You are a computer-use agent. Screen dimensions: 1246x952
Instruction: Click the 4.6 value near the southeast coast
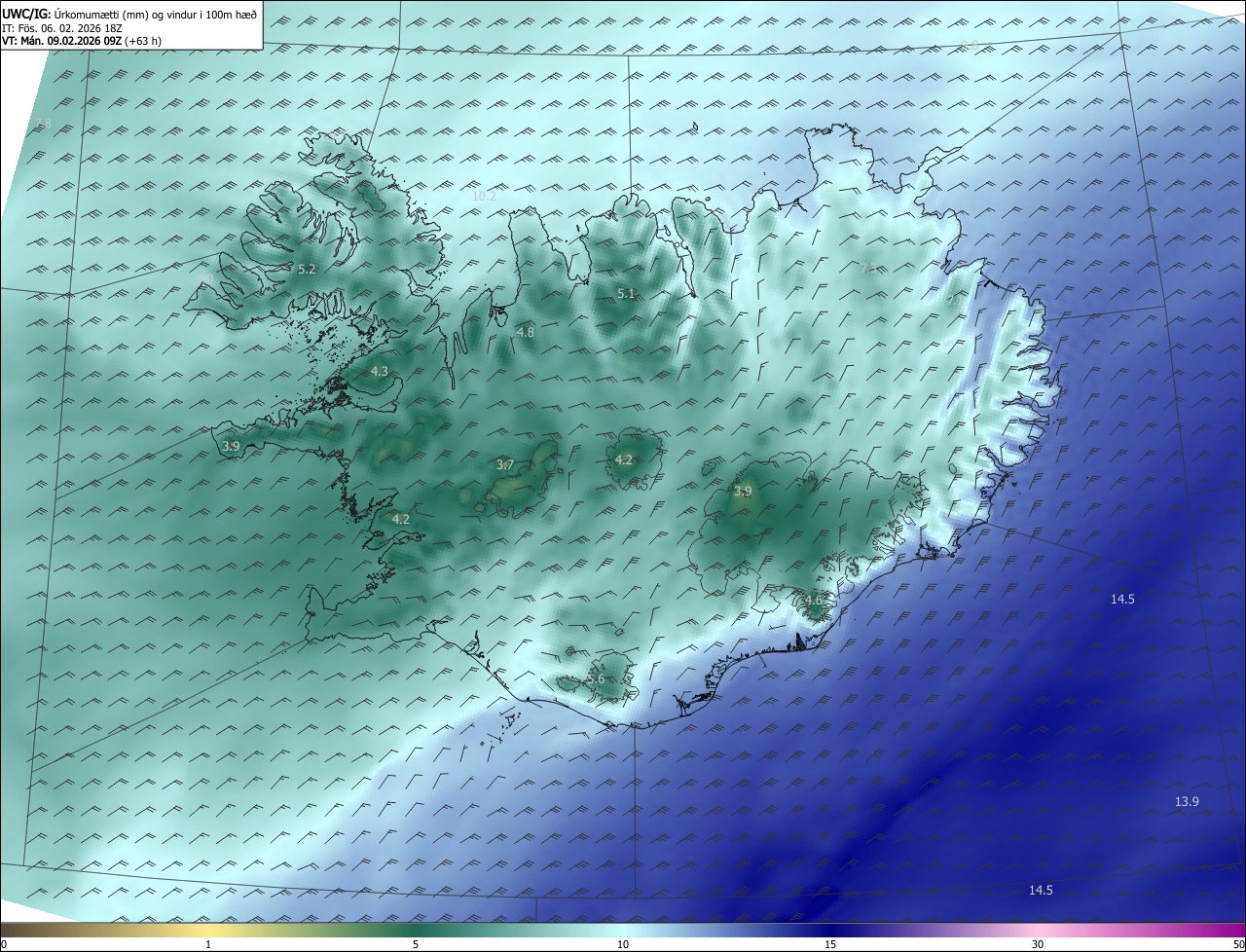[x=813, y=601]
